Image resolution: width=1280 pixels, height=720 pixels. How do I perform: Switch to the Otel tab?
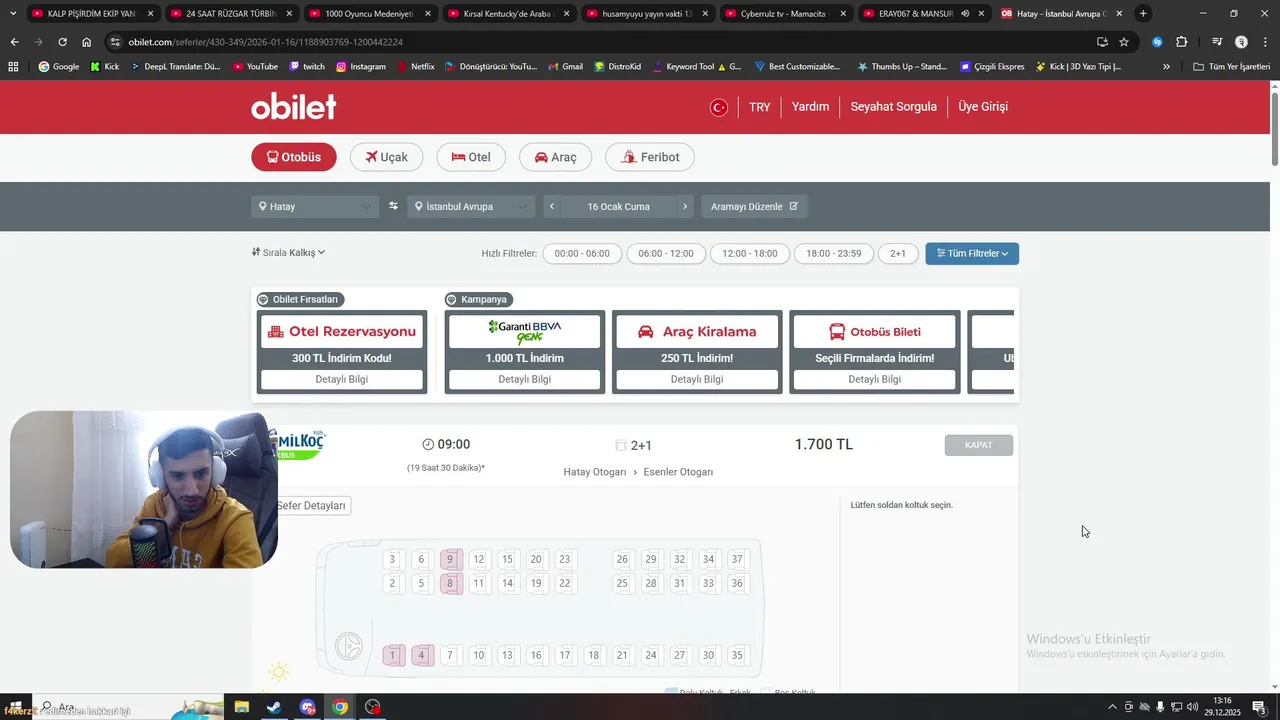pos(471,157)
